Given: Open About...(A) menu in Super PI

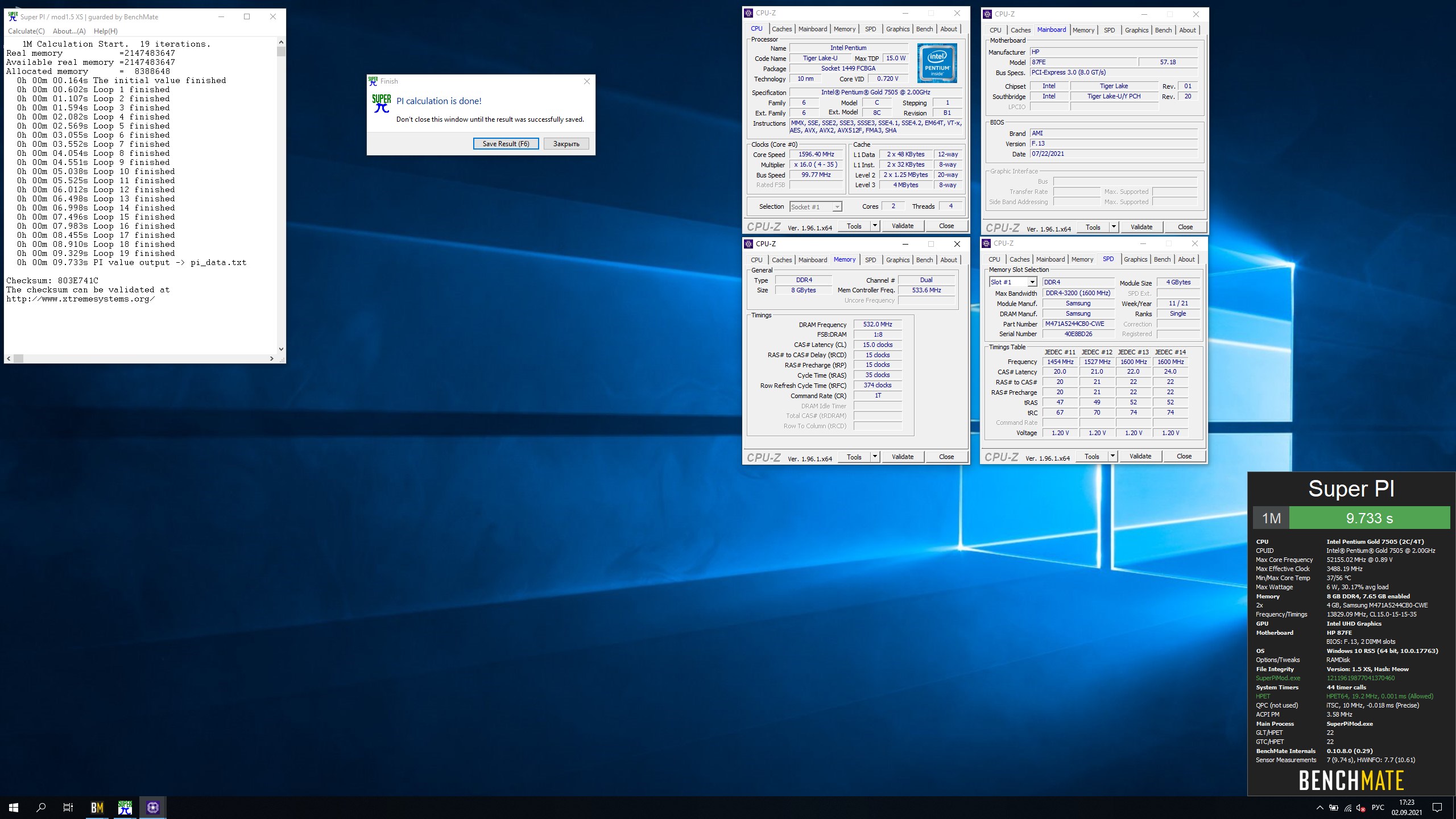Looking at the screenshot, I should click(69, 31).
